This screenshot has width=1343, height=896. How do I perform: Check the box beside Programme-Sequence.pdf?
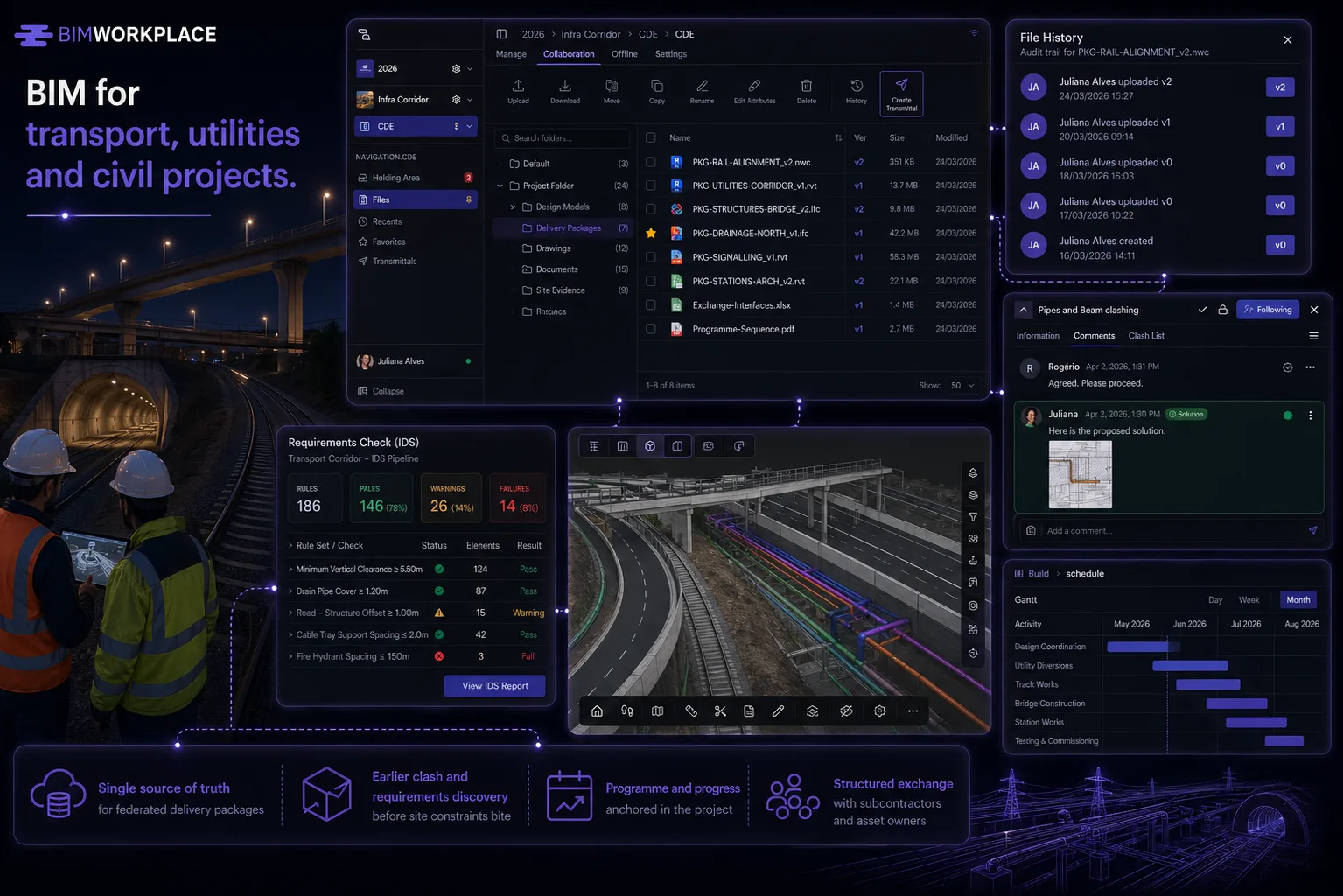(x=651, y=329)
